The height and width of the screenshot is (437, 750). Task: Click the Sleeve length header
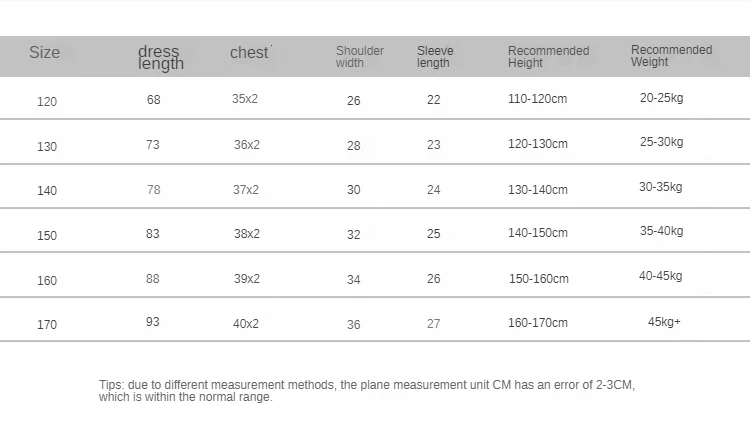[435, 57]
